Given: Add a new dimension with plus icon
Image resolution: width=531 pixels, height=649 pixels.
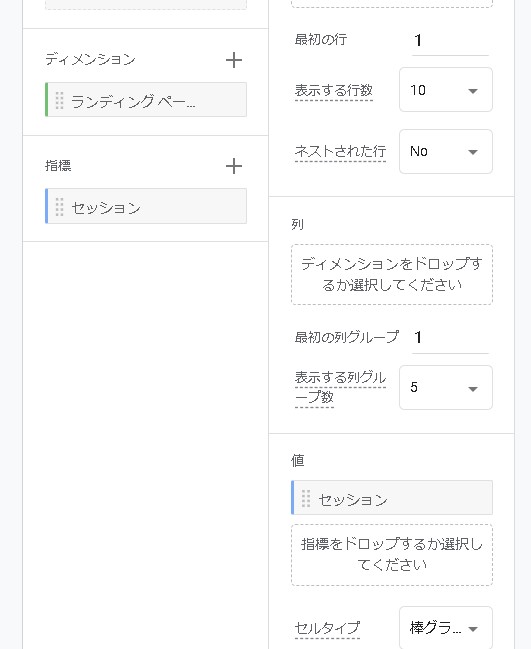Looking at the screenshot, I should [233, 60].
